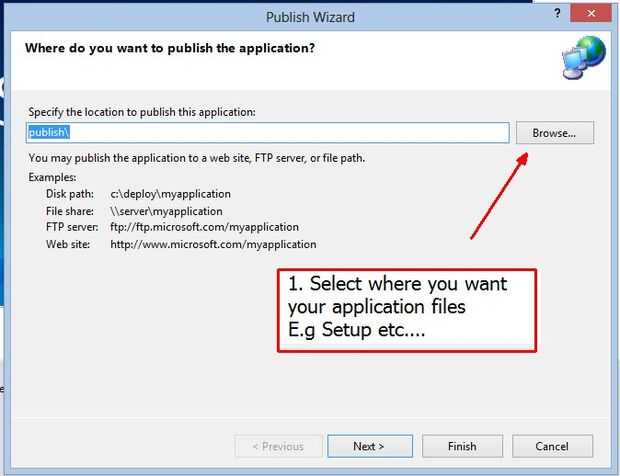
Task: Click the Web site example URL
Action: click(x=213, y=244)
